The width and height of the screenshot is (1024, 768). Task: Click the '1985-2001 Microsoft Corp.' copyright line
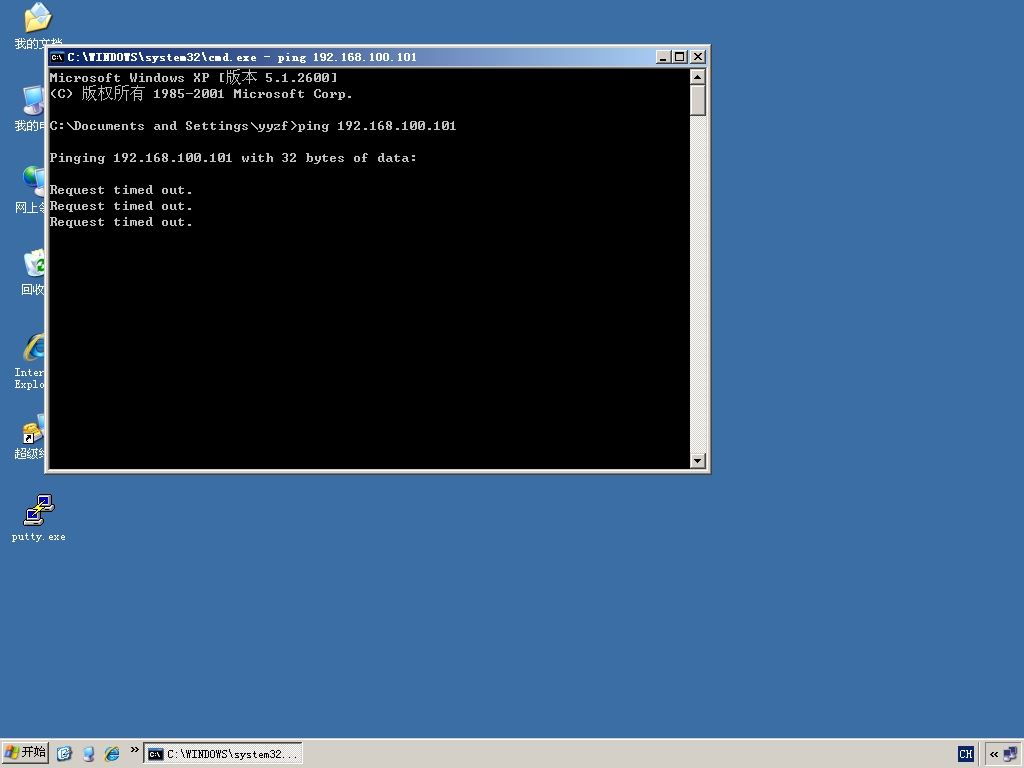pos(201,93)
